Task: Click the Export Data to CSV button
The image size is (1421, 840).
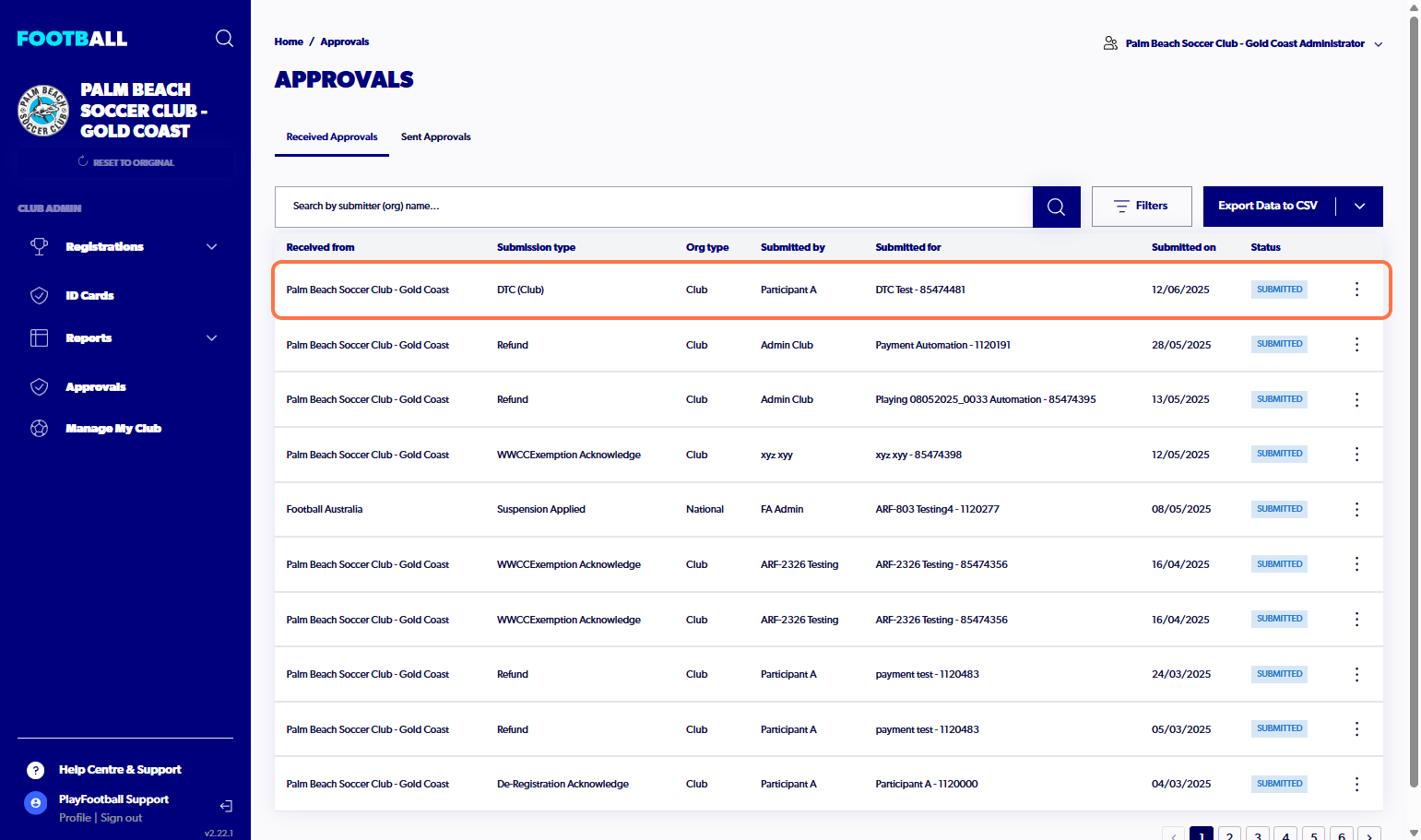Action: click(1267, 207)
